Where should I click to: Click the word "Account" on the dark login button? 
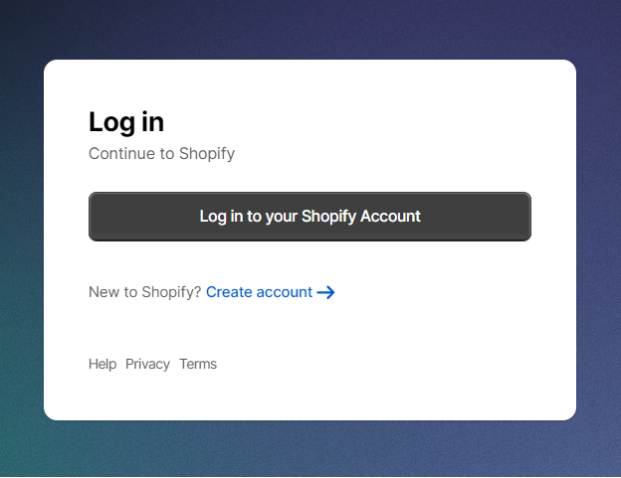pos(390,216)
